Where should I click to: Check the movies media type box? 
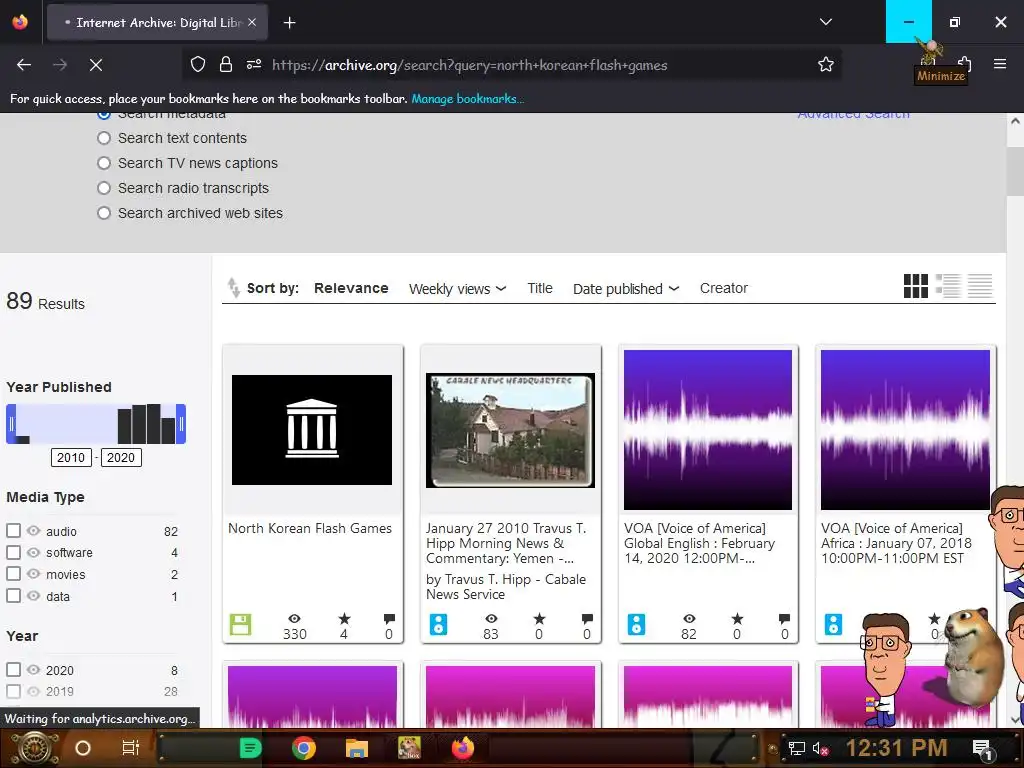pos(13,574)
